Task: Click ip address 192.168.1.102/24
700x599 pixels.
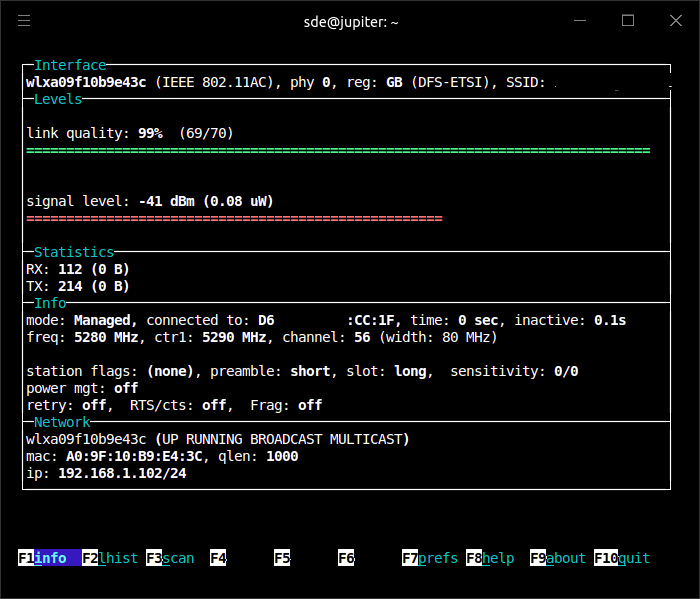Action: coord(122,473)
